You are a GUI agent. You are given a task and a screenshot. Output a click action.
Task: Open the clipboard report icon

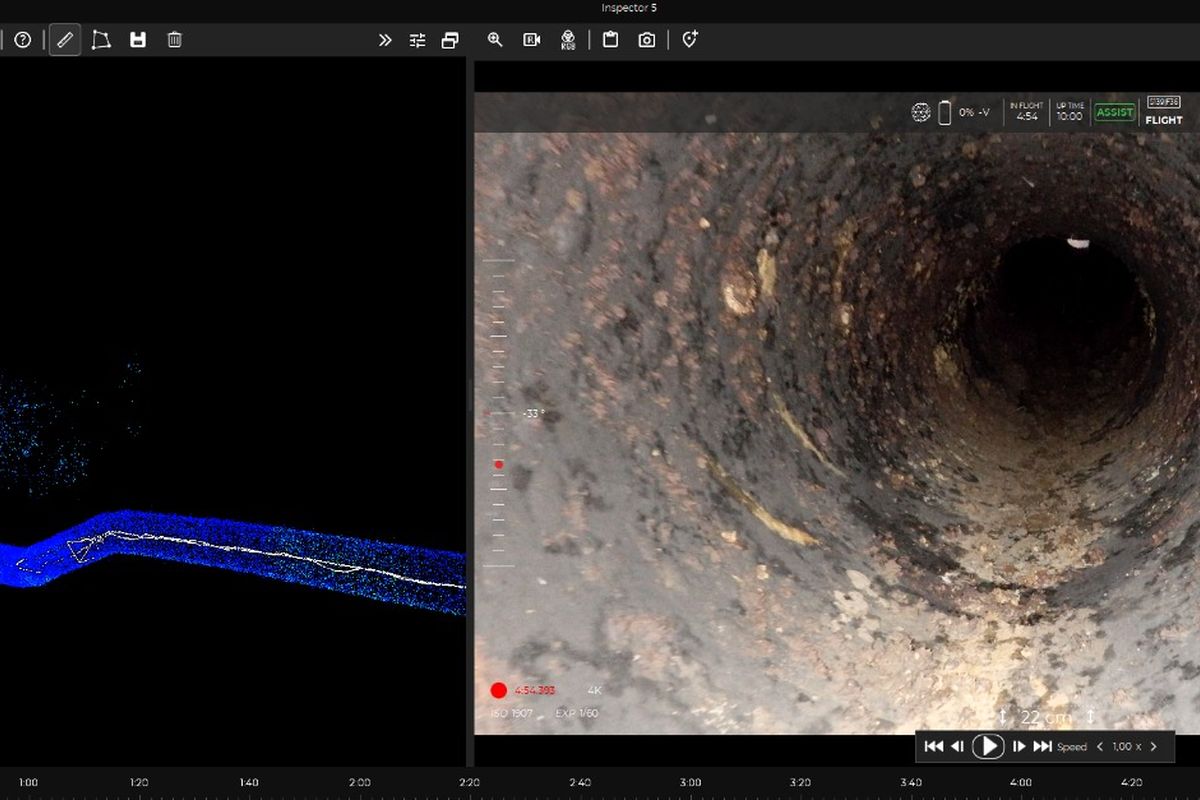(x=610, y=40)
